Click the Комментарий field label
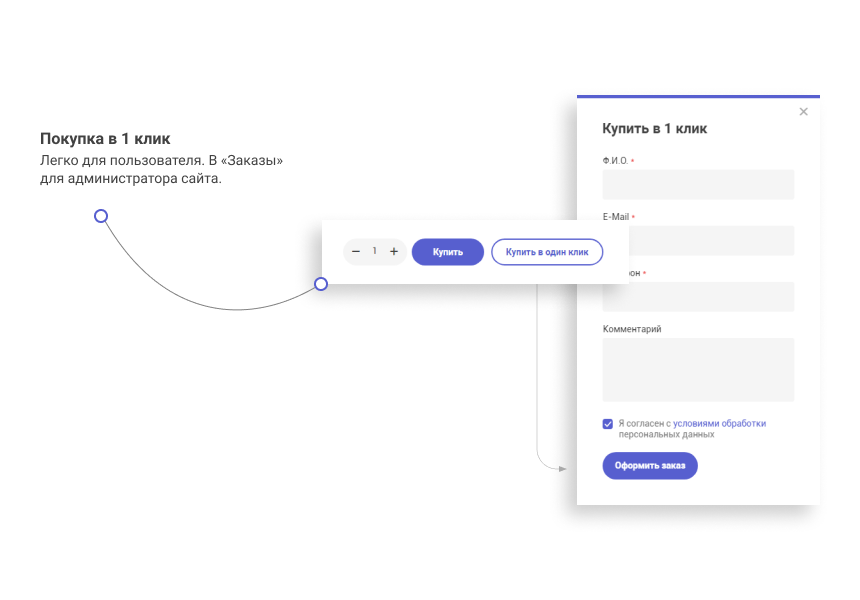This screenshot has height=600, width=860. coord(632,329)
